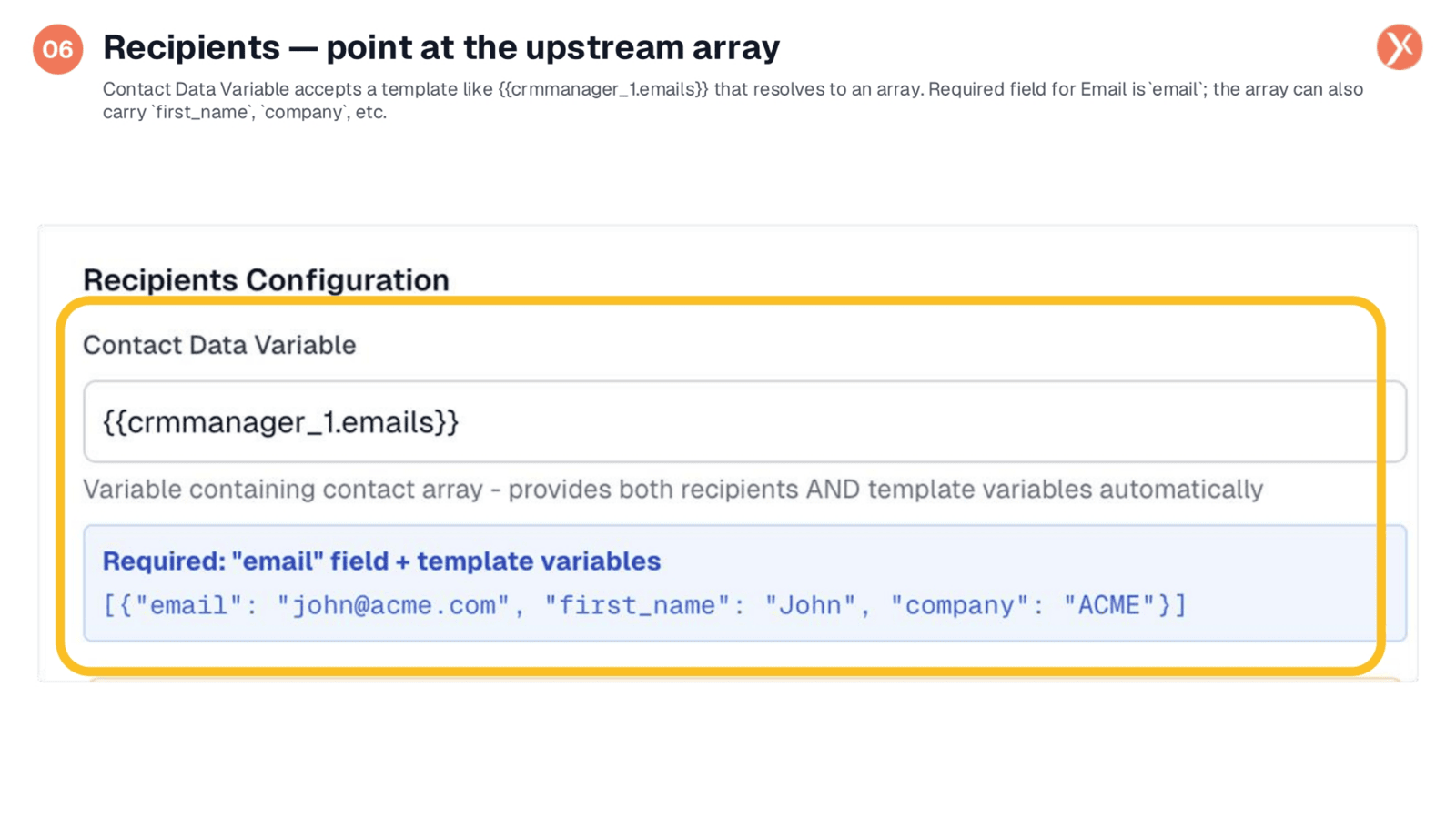Click the yellow highlight border frame
The image size is (1456, 819).
coord(721,300)
